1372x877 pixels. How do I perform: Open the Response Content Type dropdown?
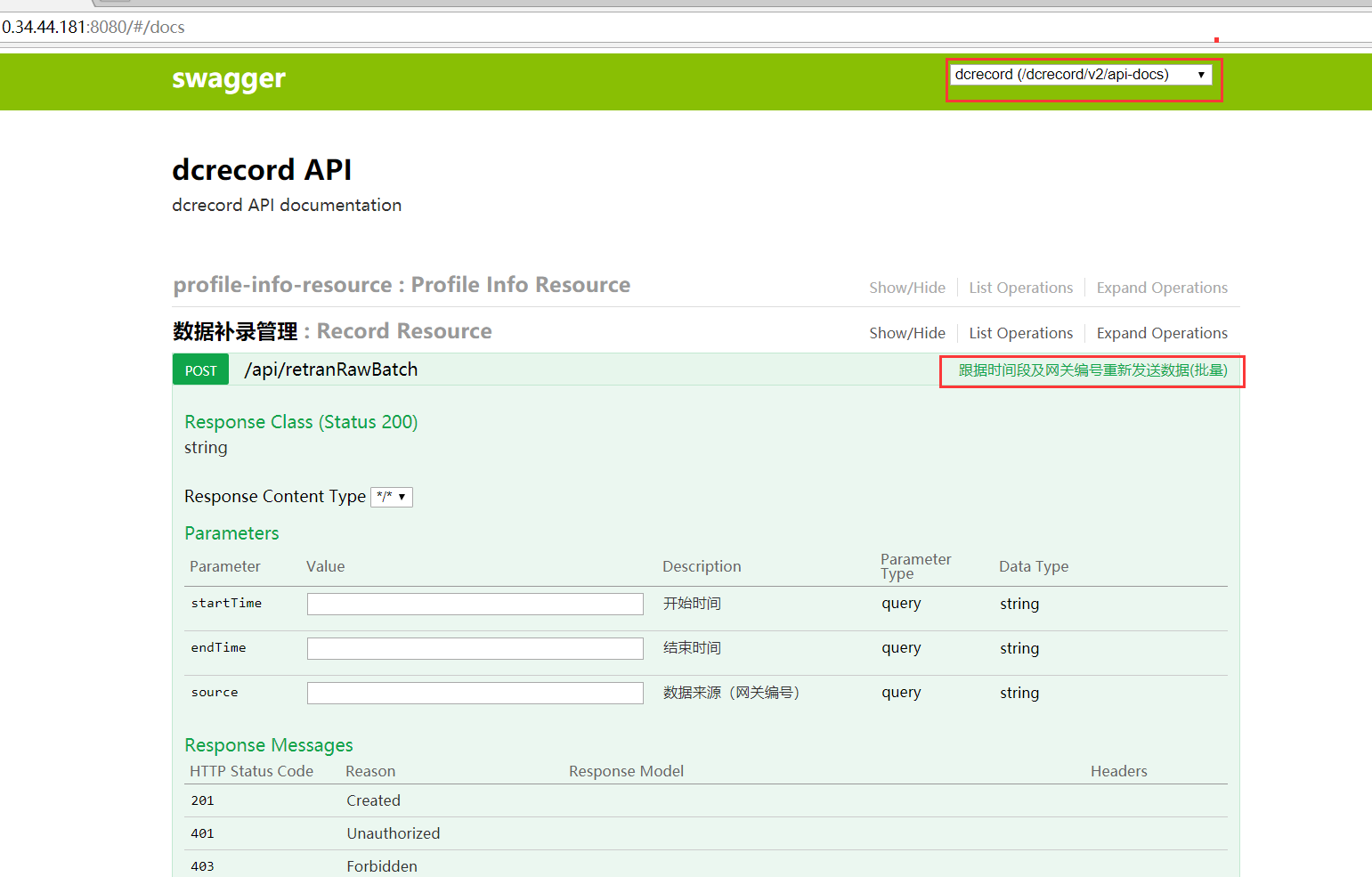pos(392,497)
